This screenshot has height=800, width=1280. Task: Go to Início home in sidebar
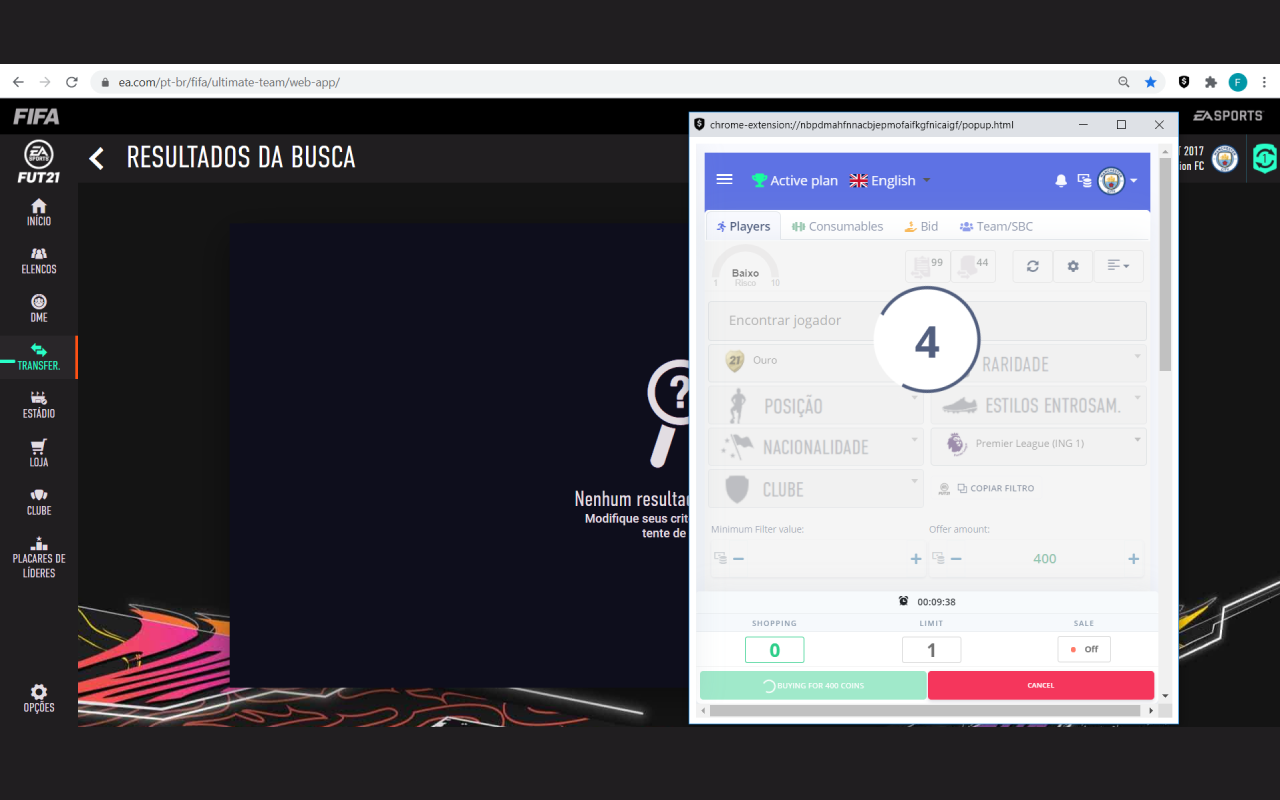(39, 212)
